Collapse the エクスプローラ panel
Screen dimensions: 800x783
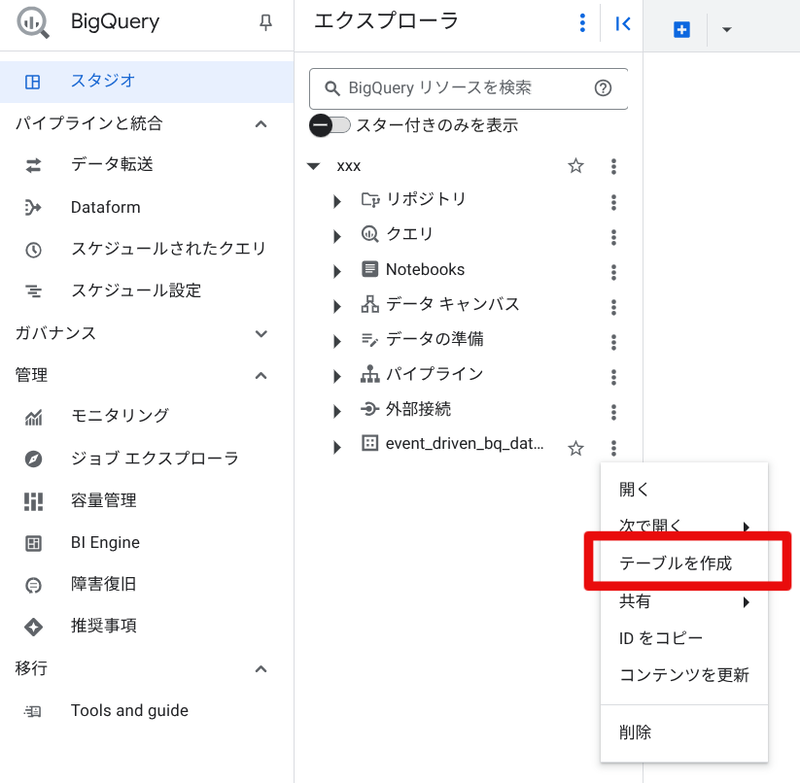point(623,23)
